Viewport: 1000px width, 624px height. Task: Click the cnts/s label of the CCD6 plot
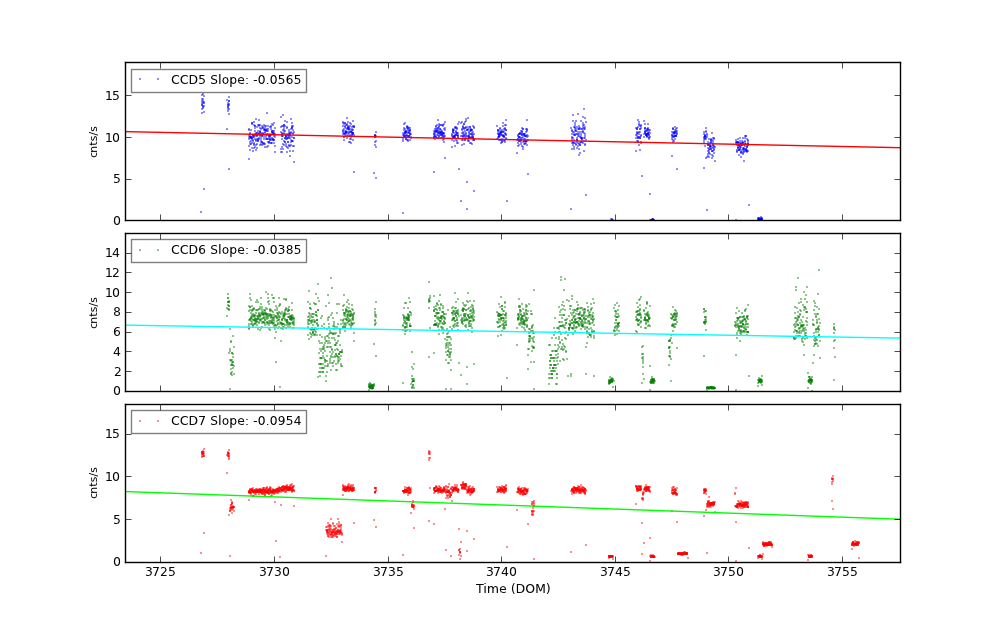94,312
